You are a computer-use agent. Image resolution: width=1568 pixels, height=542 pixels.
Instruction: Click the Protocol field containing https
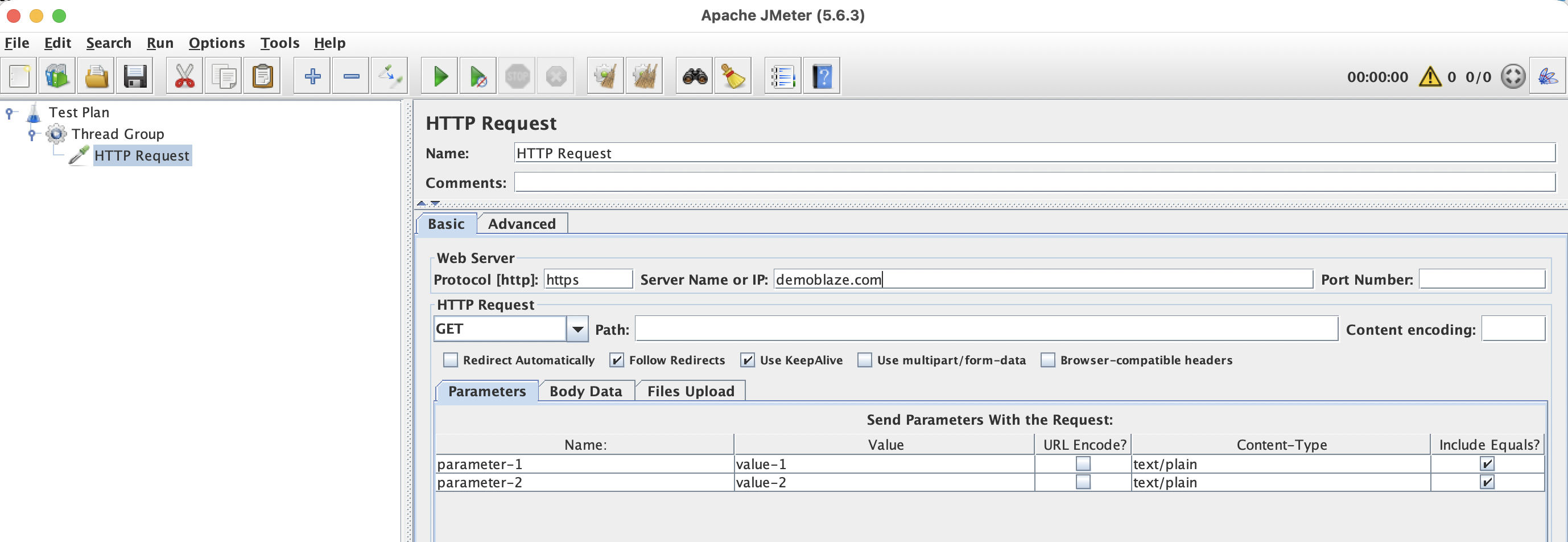[588, 280]
